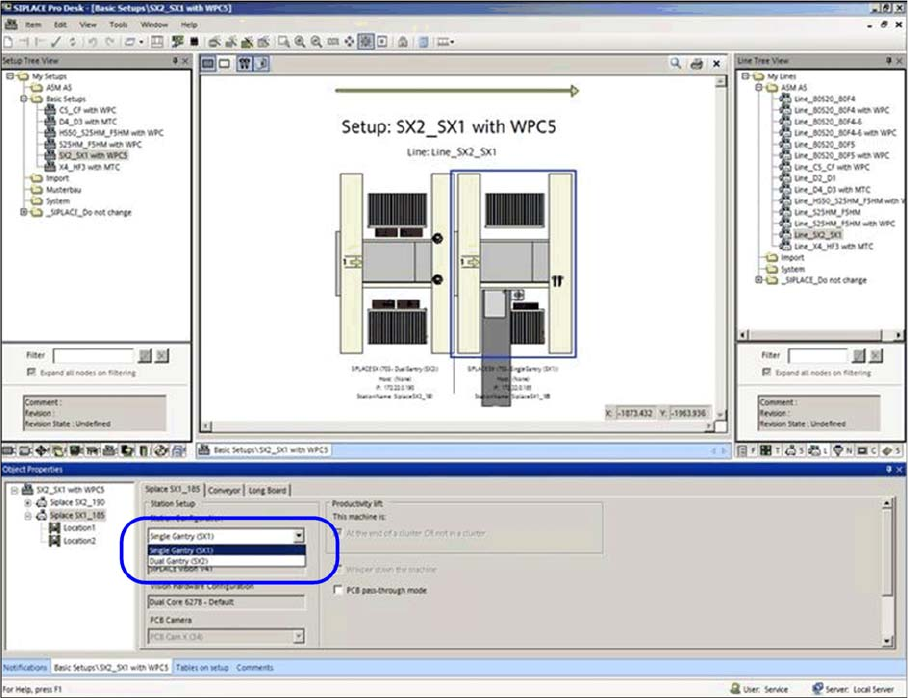Open the PCB Camera dropdown
Viewport: 908px width, 698px height.
pyautogui.click(x=298, y=636)
